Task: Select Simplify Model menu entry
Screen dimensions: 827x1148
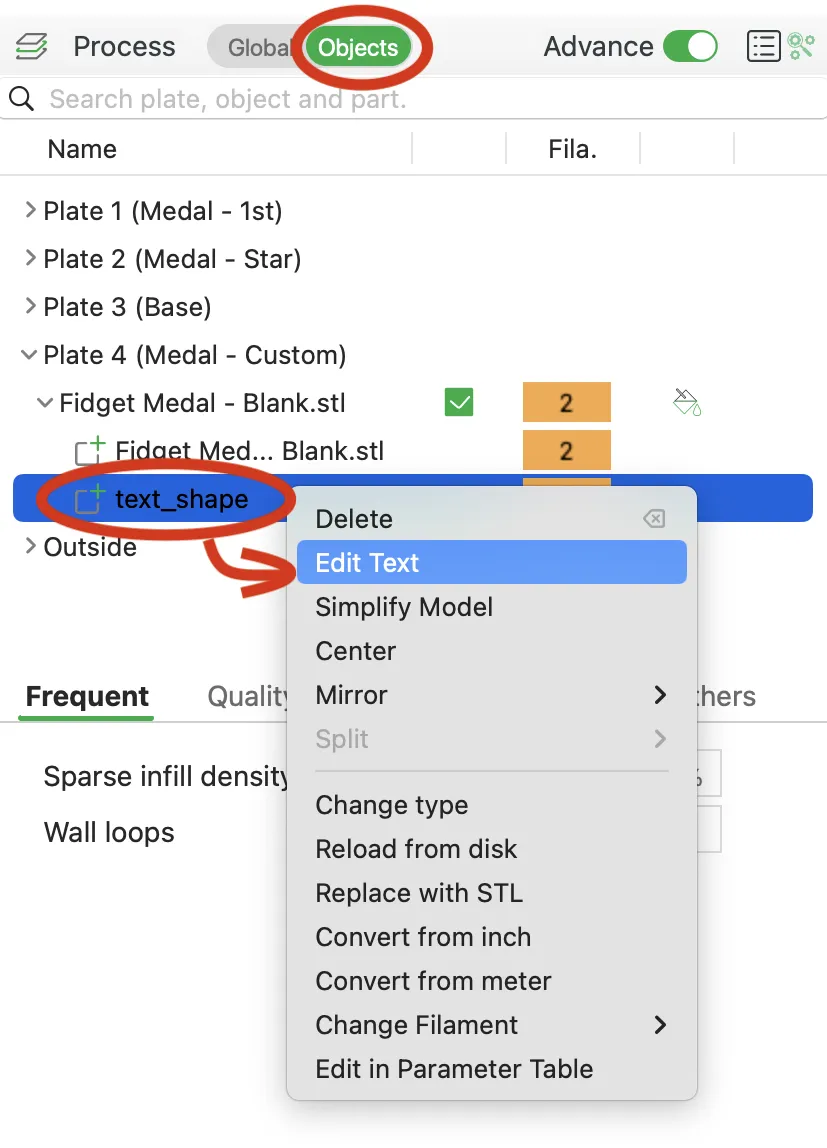Action: [404, 607]
